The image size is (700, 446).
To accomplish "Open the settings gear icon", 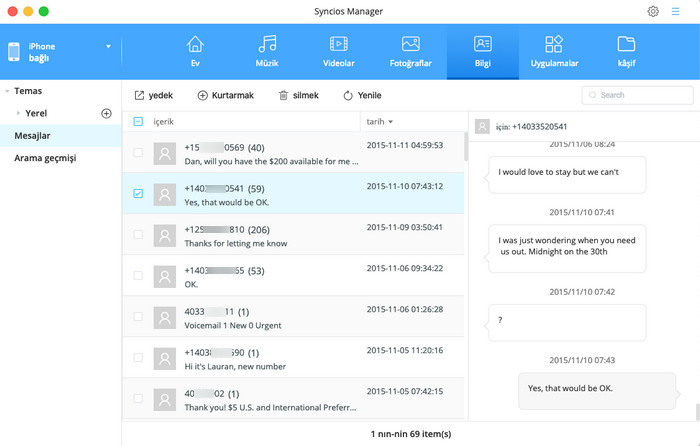I will (x=653, y=12).
